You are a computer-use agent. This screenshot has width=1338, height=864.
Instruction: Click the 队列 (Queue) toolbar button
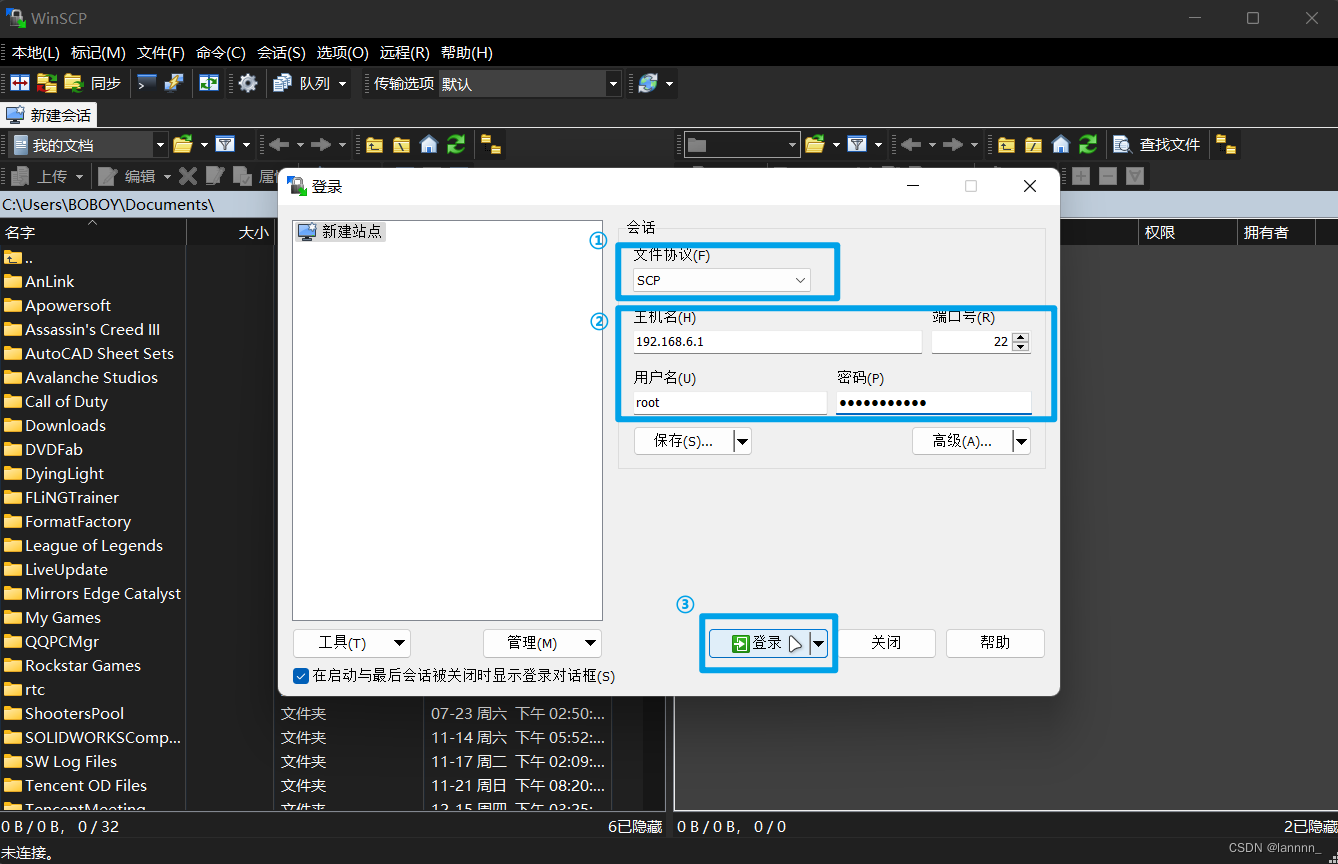click(302, 84)
